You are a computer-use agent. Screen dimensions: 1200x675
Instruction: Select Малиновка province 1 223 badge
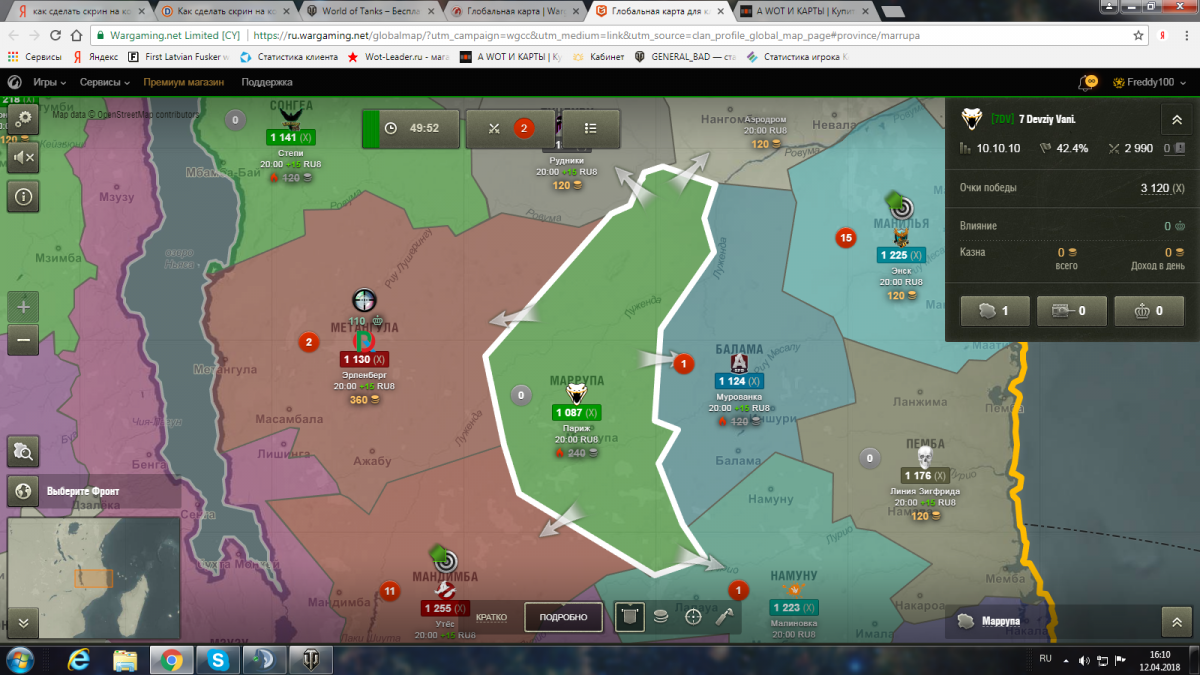[x=795, y=607]
